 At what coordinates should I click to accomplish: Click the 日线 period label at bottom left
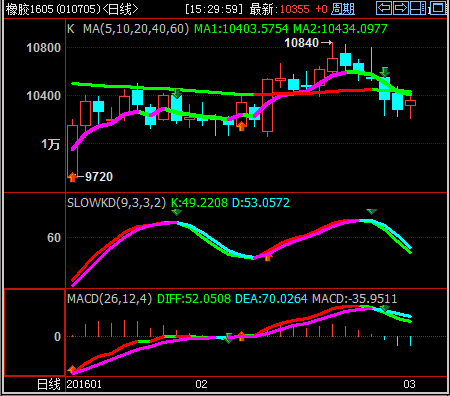49,384
